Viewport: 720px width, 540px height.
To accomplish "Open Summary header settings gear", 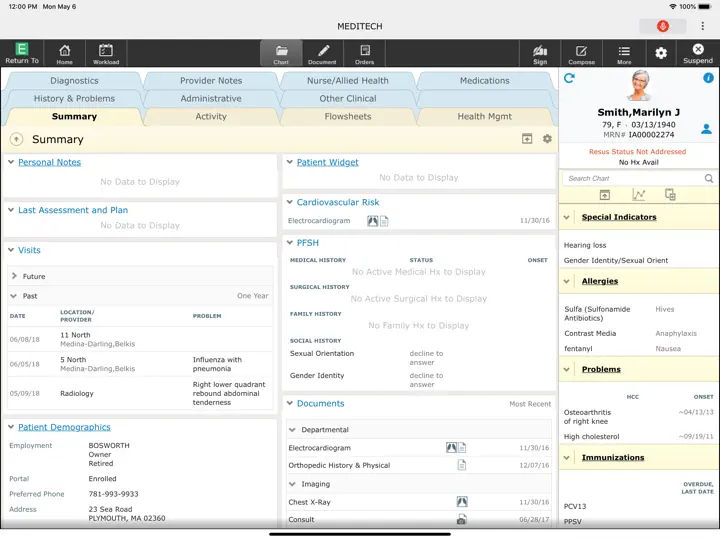I will [547, 139].
